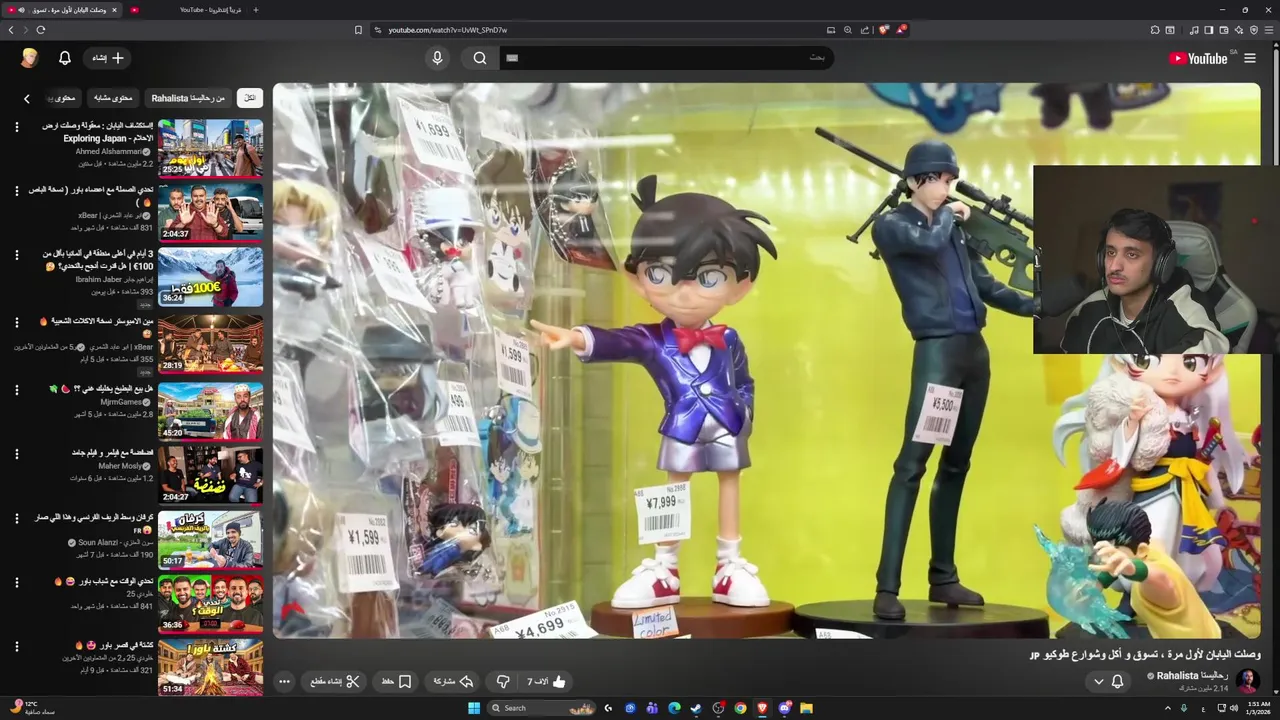Image resolution: width=1280 pixels, height=720 pixels.
Task: Open Brave Wallet icon
Action: pos(1224,30)
